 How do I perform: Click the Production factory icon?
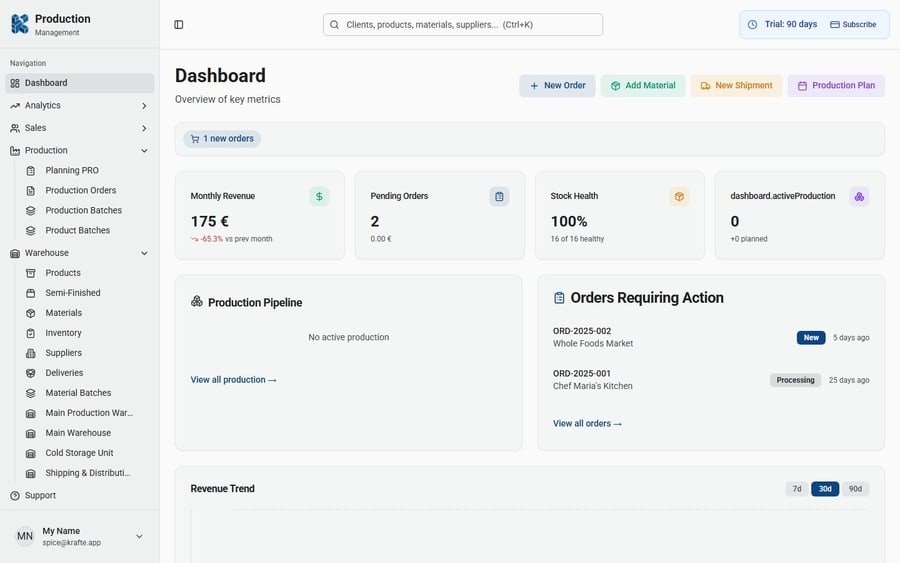(x=15, y=150)
